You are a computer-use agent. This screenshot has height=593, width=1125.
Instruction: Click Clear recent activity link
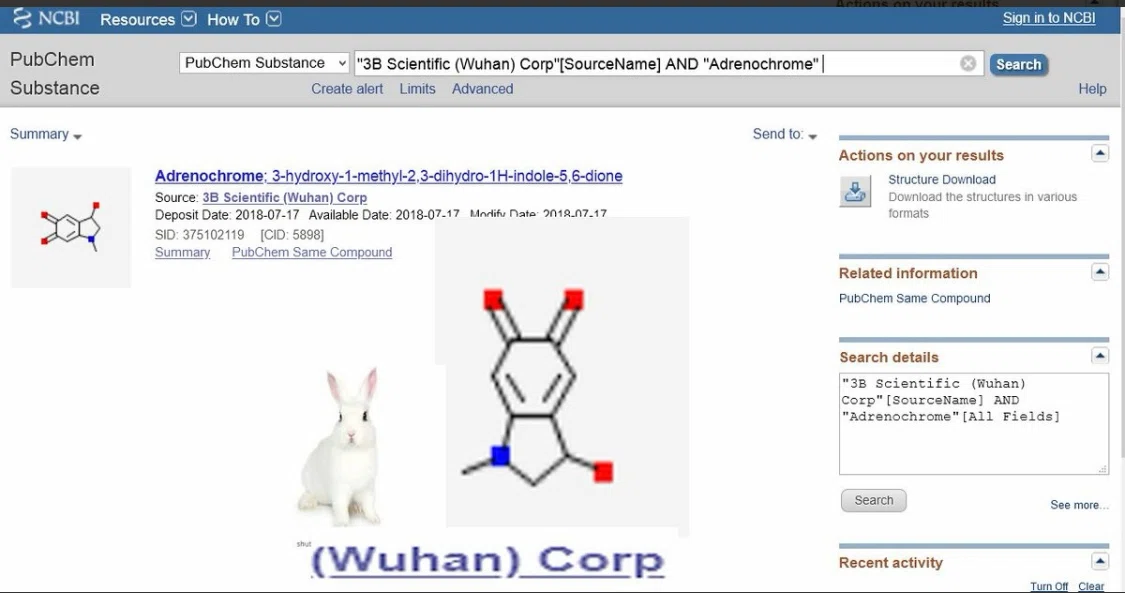point(1091,586)
